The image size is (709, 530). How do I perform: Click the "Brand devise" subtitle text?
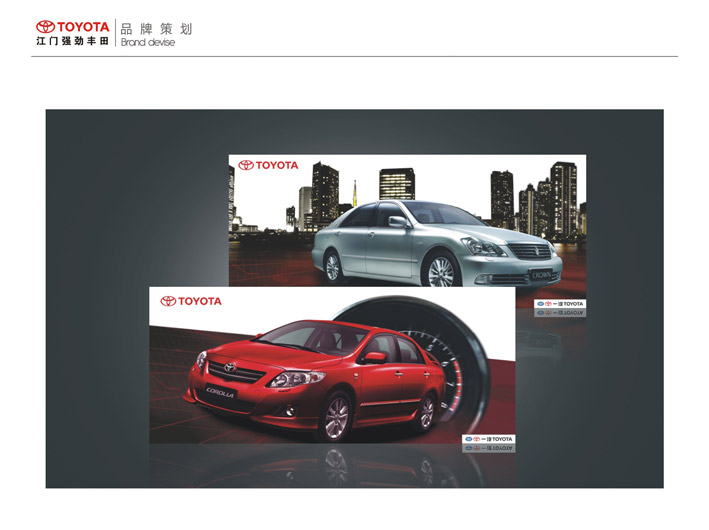point(148,43)
